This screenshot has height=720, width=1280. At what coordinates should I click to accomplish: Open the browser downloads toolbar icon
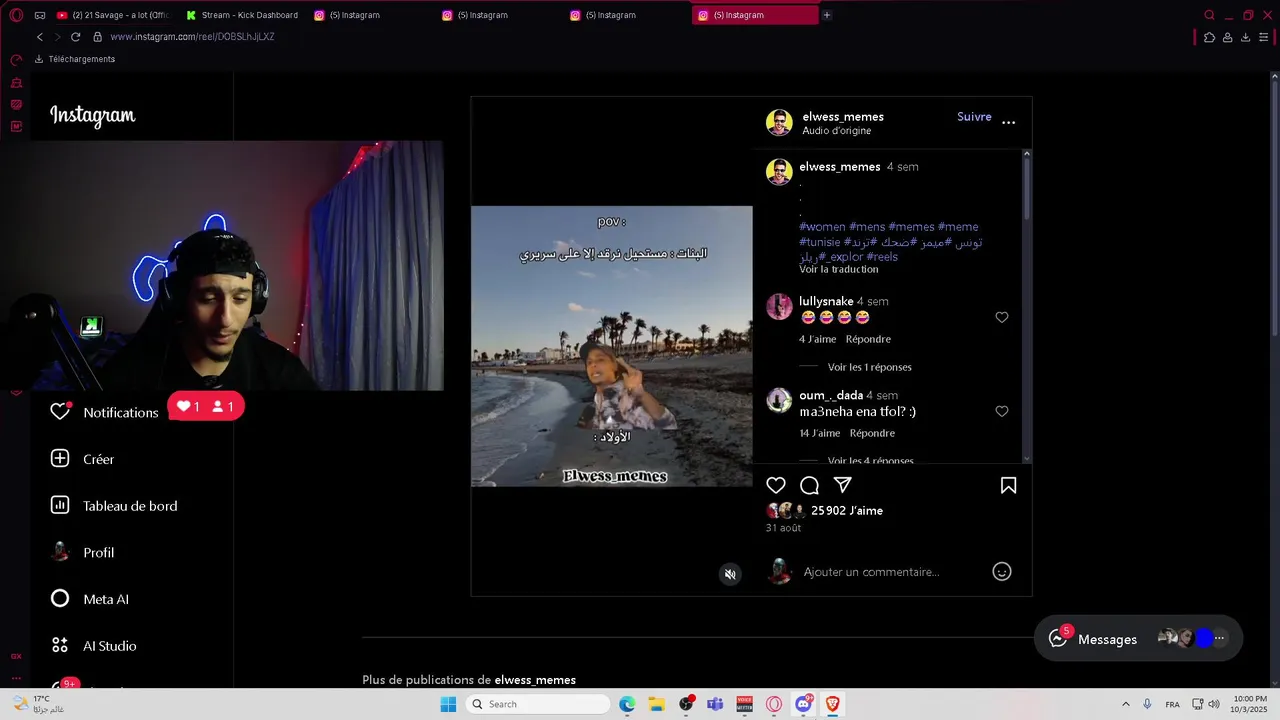pos(1245,37)
